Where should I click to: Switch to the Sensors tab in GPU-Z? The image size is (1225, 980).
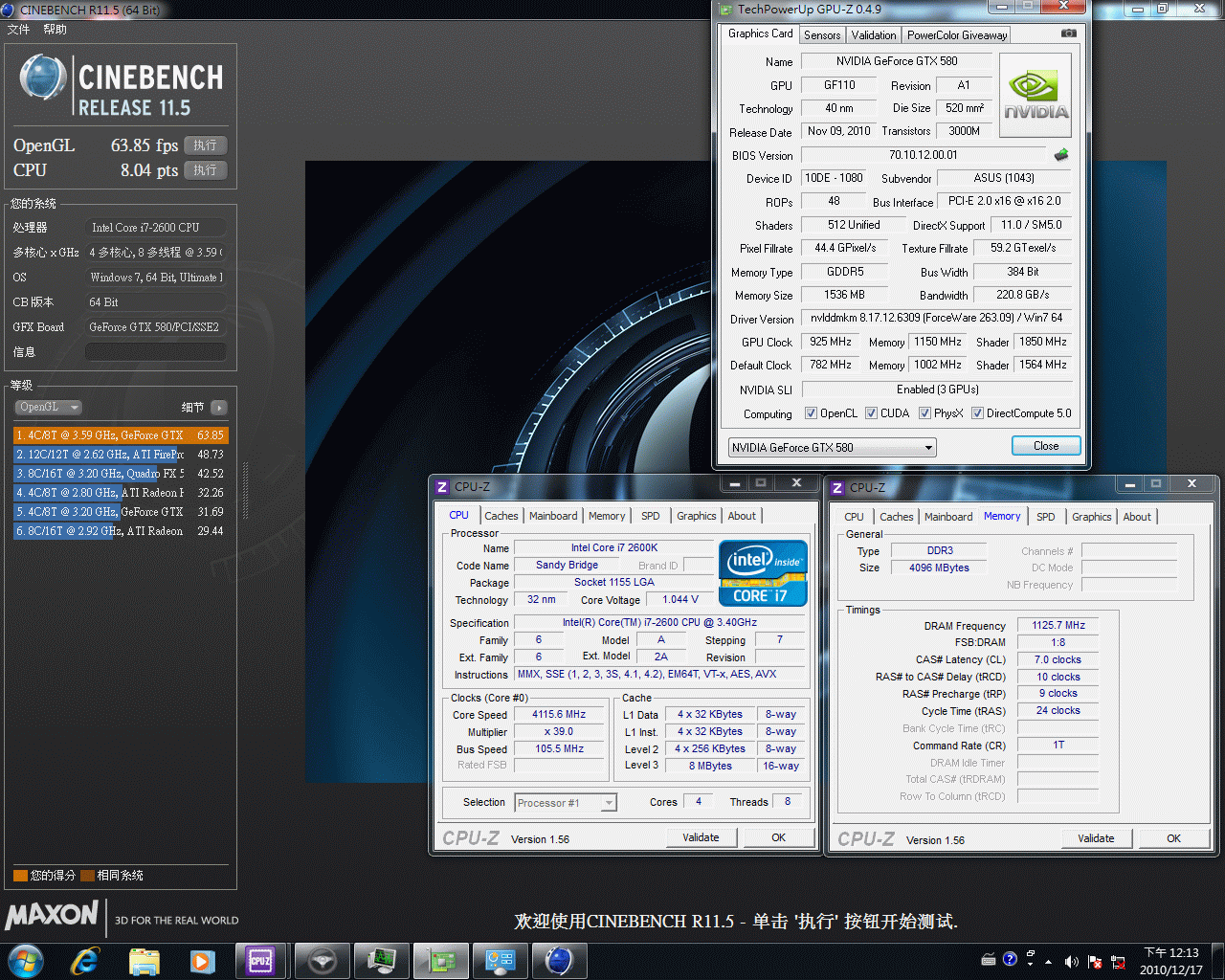pyautogui.click(x=822, y=35)
